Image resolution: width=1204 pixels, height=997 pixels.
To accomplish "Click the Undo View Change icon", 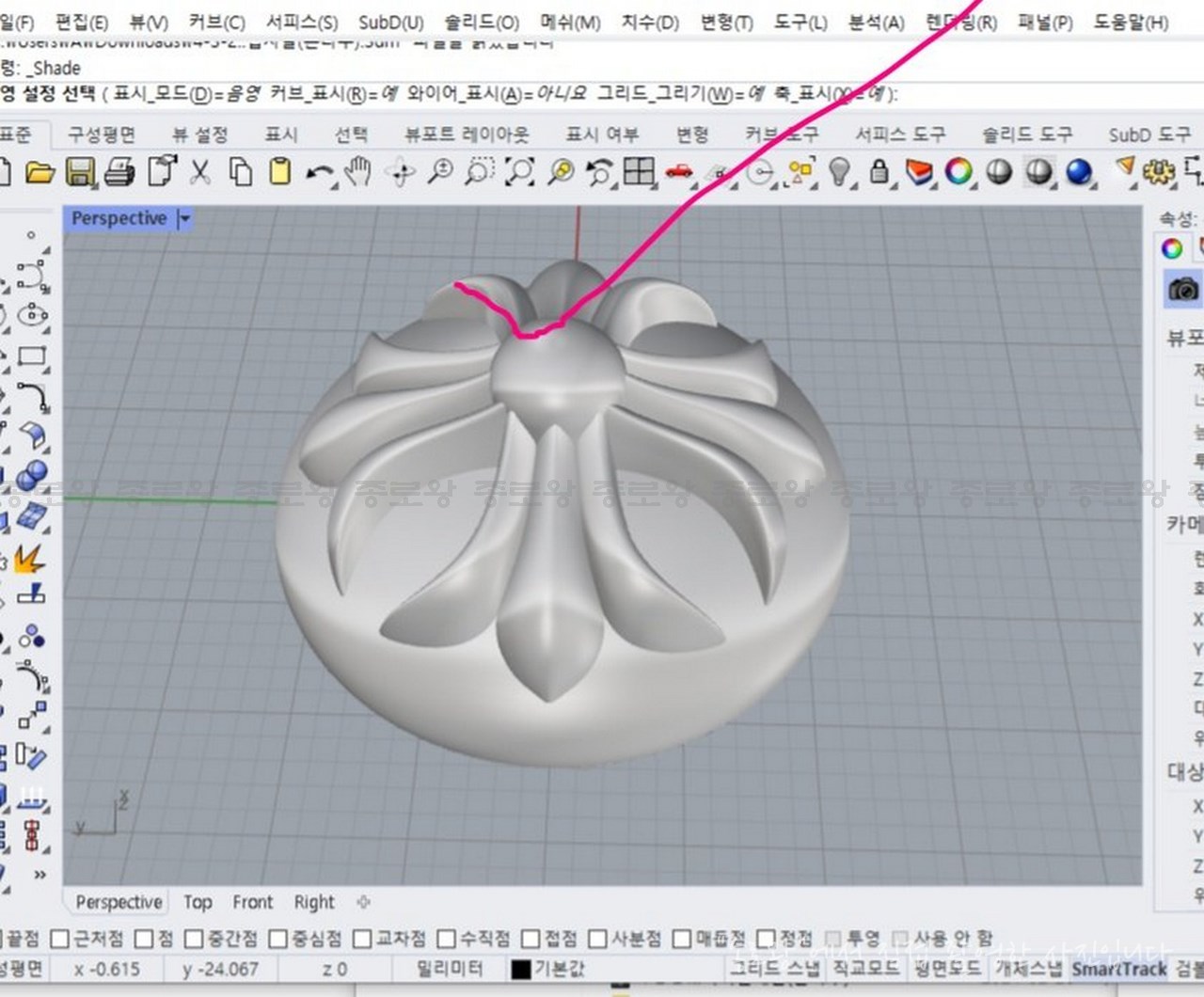I will (599, 172).
